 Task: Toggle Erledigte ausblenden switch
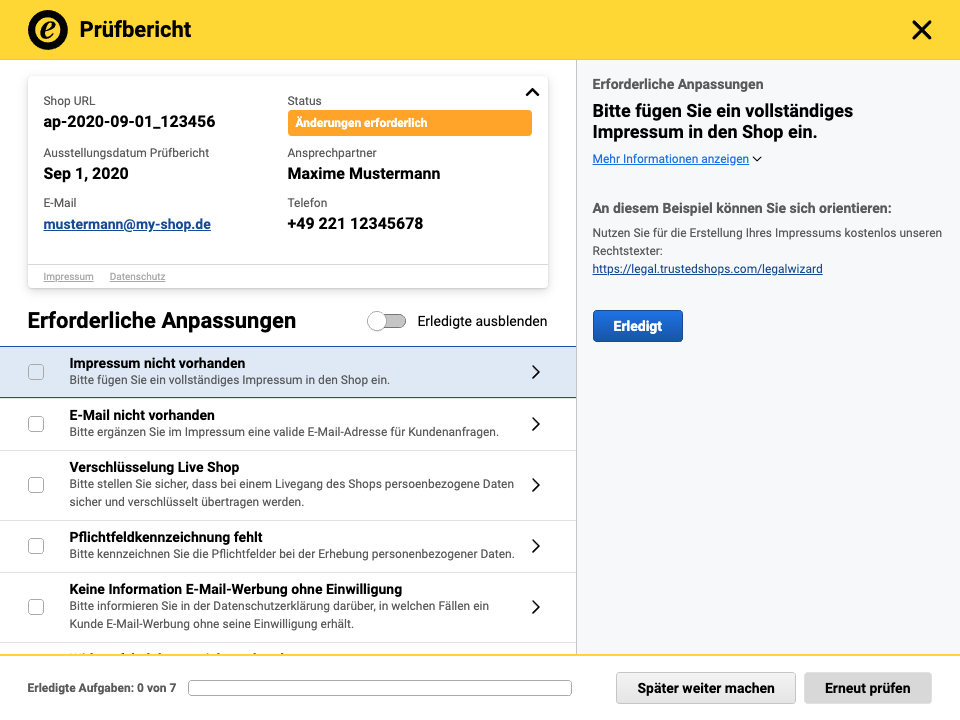tap(386, 321)
